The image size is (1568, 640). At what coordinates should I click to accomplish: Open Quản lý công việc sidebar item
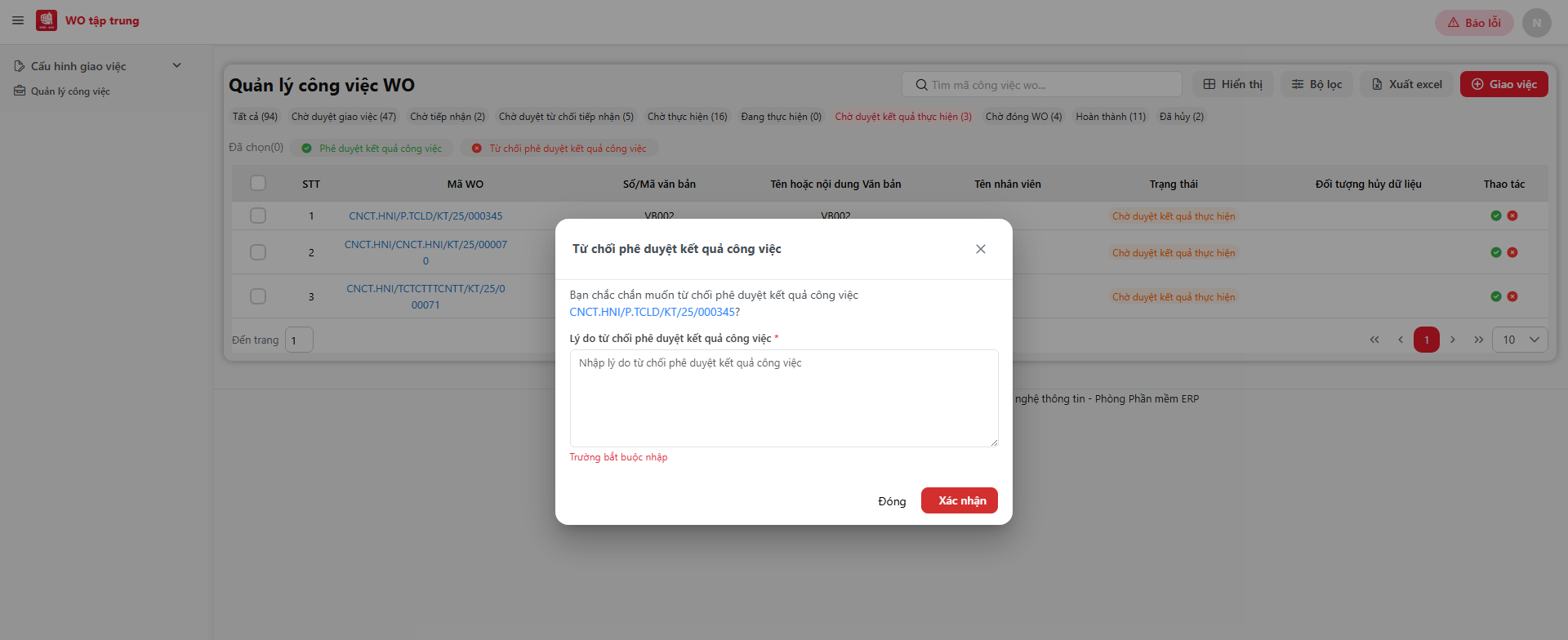coord(62,91)
